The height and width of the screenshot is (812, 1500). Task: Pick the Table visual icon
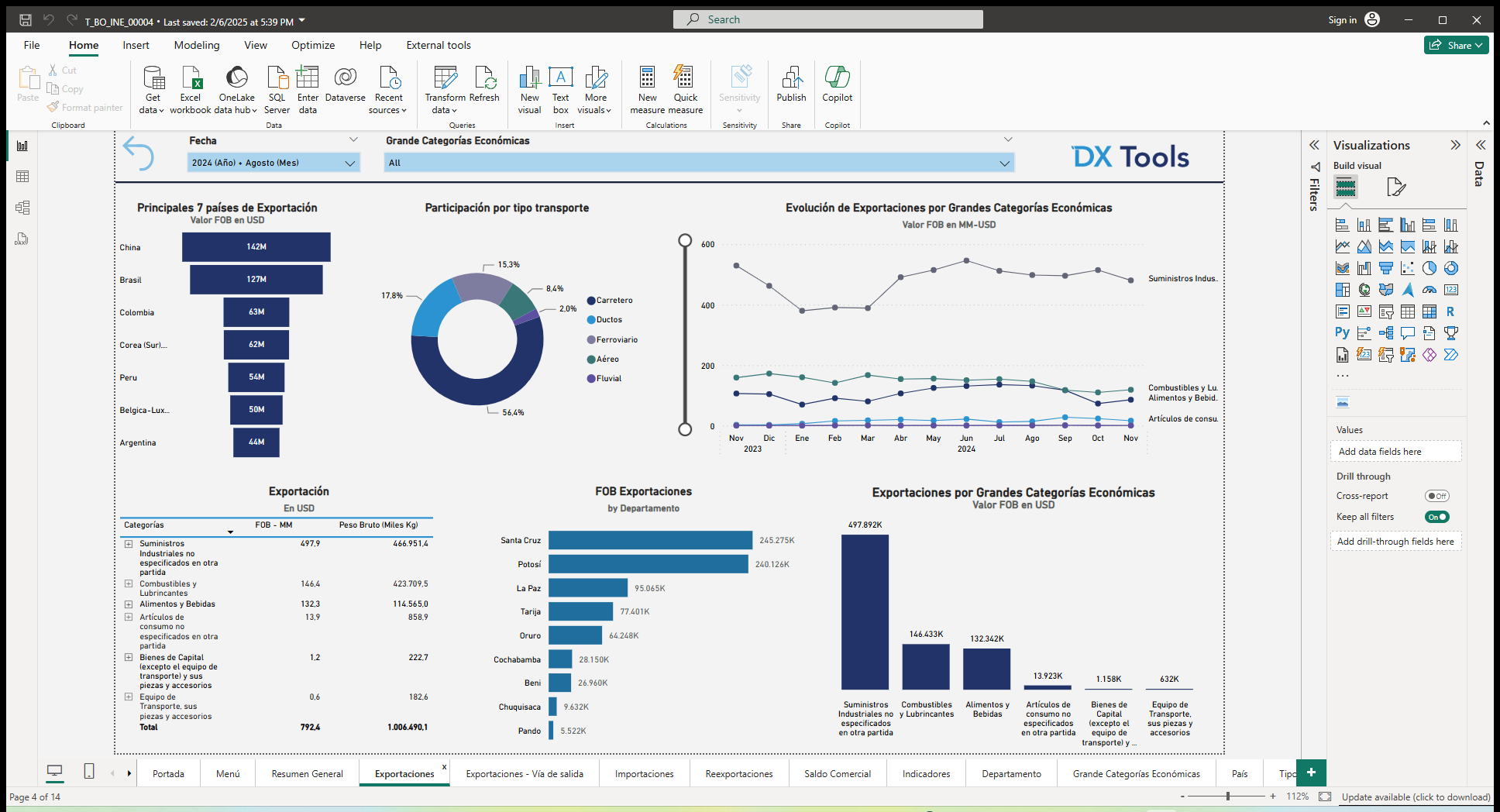pos(1408,312)
